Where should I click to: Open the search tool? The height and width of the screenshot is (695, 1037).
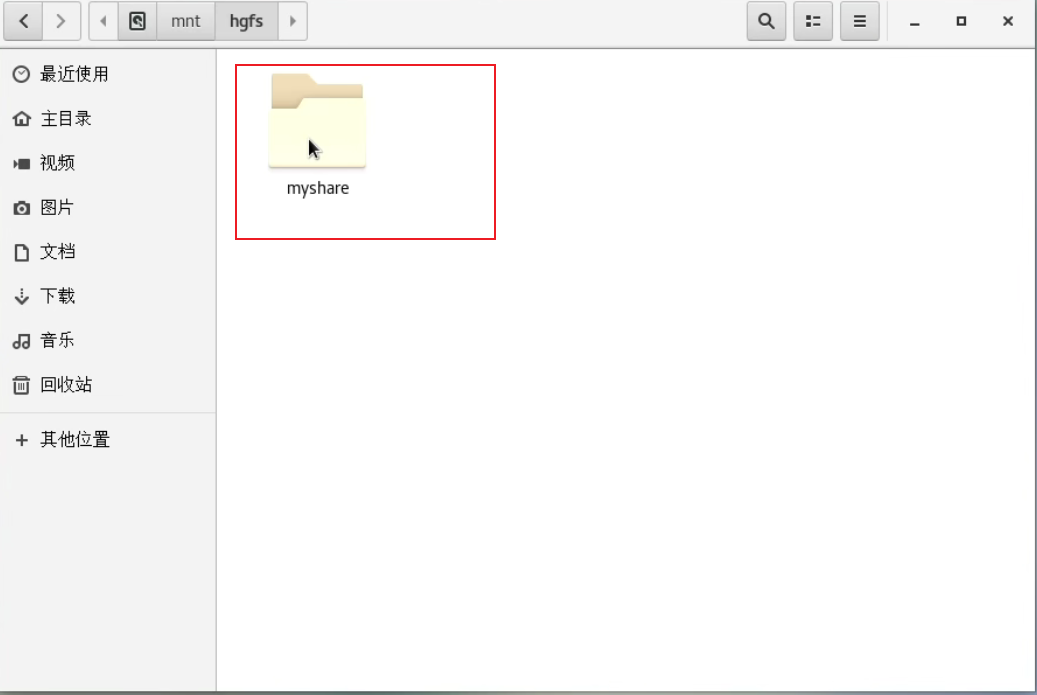pos(767,21)
